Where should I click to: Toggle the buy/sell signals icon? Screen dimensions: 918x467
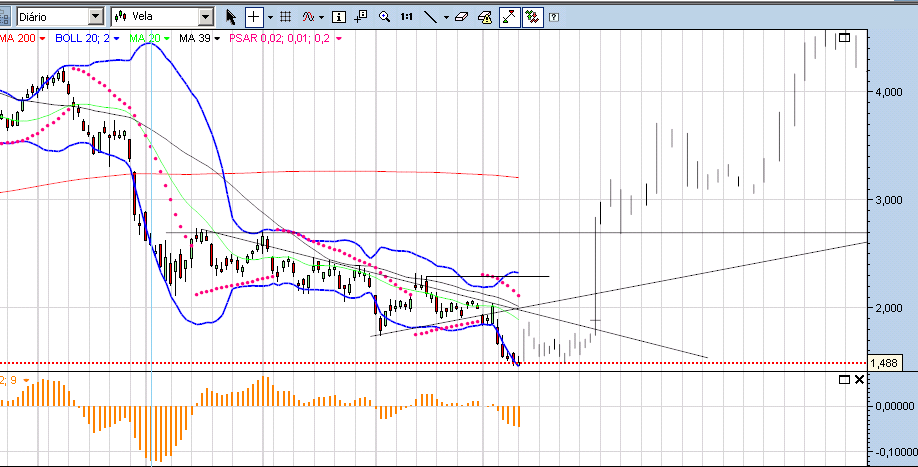(x=532, y=17)
